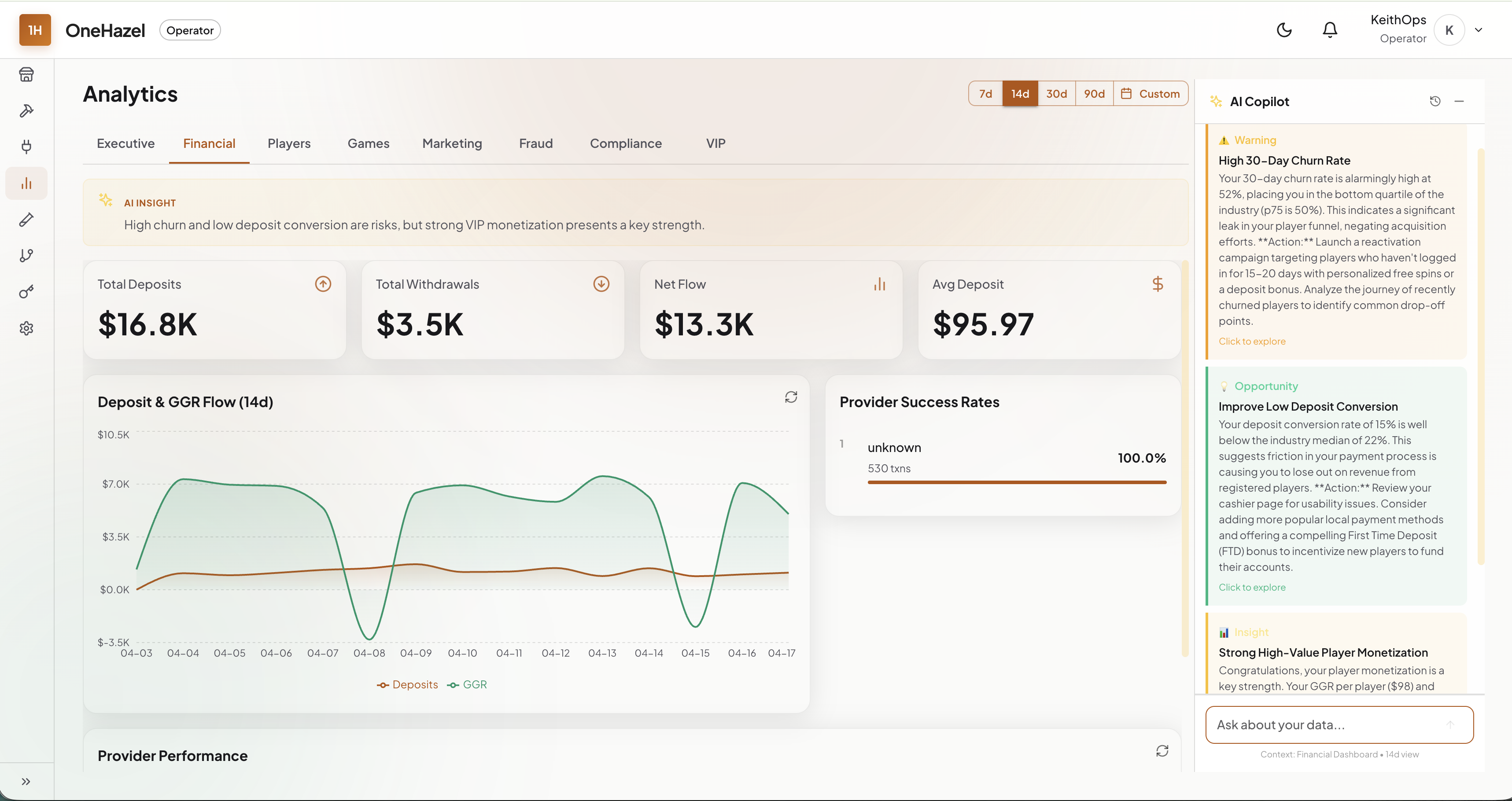Click the Total Withdrawals down-arrow icon
The width and height of the screenshot is (1512, 801).
[601, 284]
